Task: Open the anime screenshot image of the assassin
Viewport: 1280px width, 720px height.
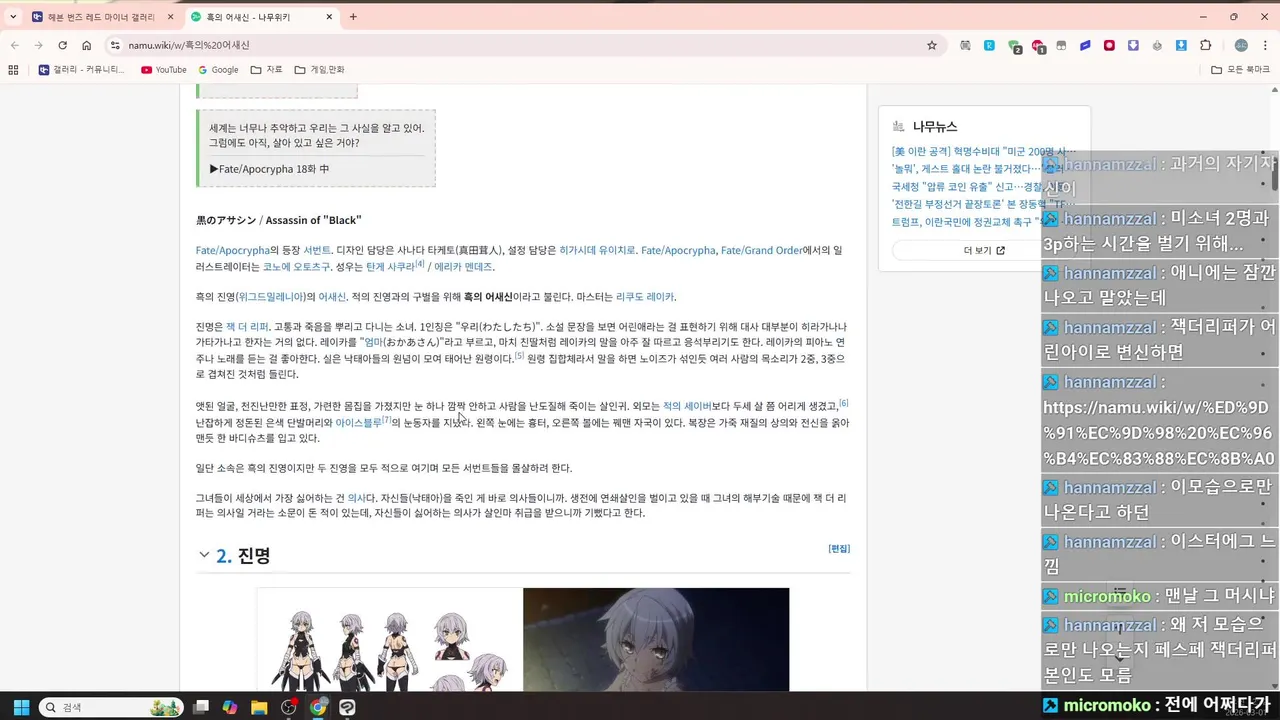Action: pyautogui.click(x=656, y=640)
